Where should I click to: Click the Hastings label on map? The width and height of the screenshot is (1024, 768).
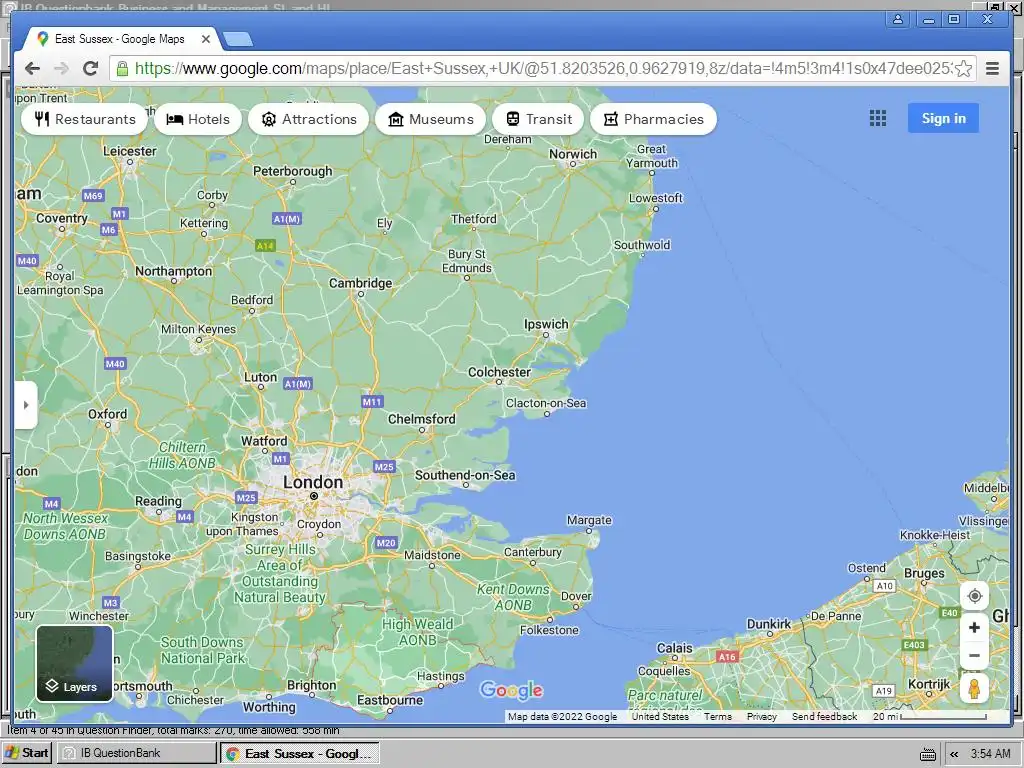(x=441, y=676)
